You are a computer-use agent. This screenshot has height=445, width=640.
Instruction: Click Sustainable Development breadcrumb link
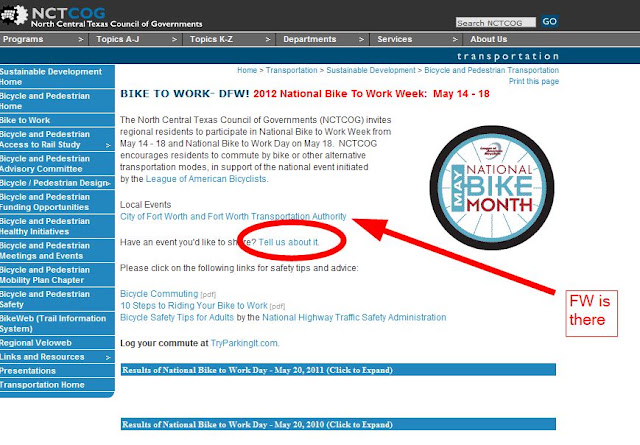[x=371, y=70]
